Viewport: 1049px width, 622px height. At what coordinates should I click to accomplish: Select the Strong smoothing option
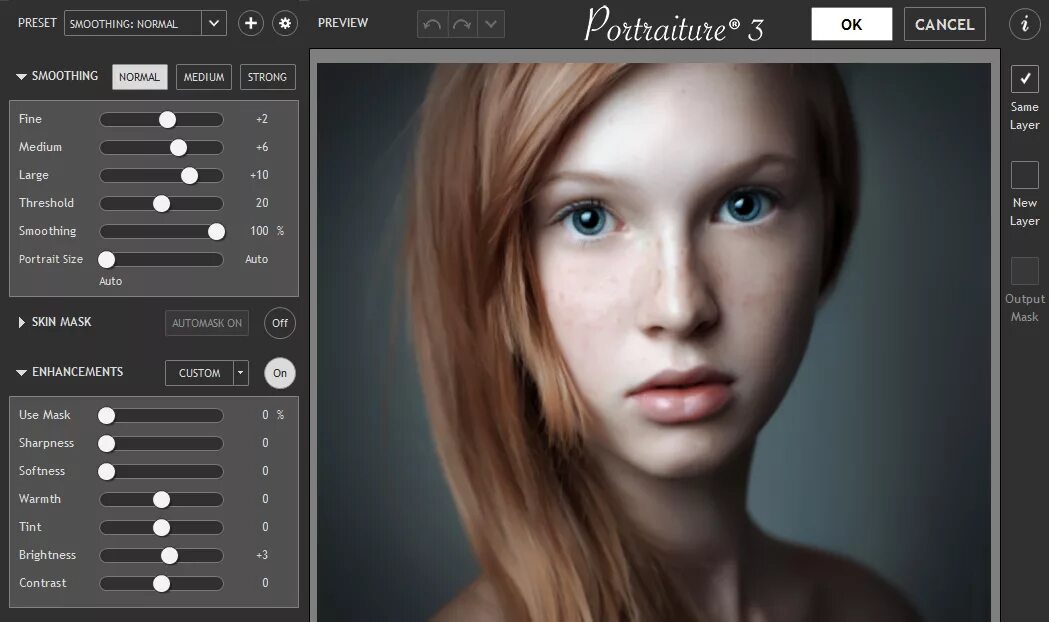tap(268, 77)
